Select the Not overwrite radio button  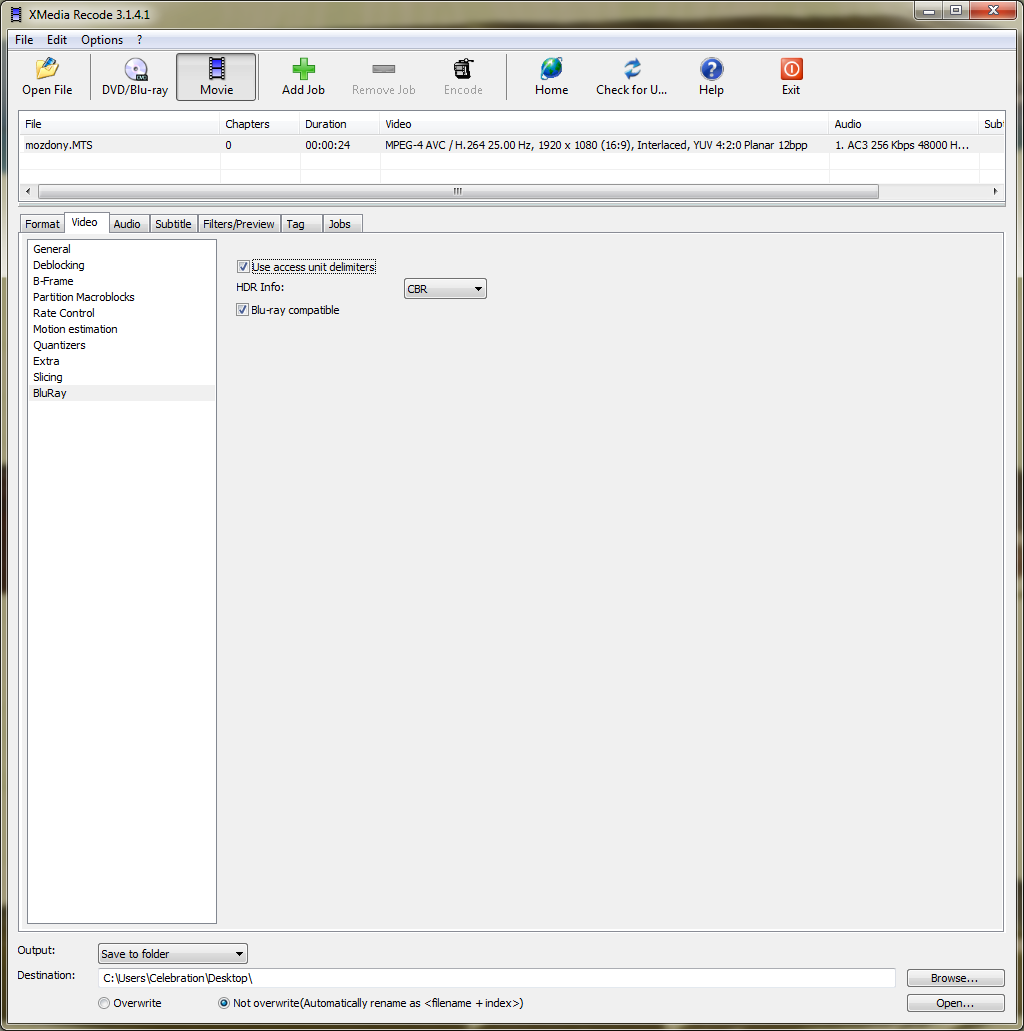pyautogui.click(x=224, y=1003)
